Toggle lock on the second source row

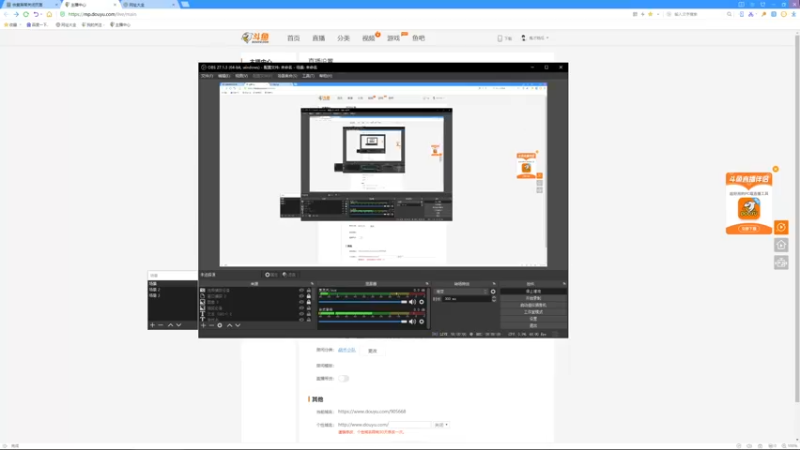pyautogui.click(x=309, y=296)
